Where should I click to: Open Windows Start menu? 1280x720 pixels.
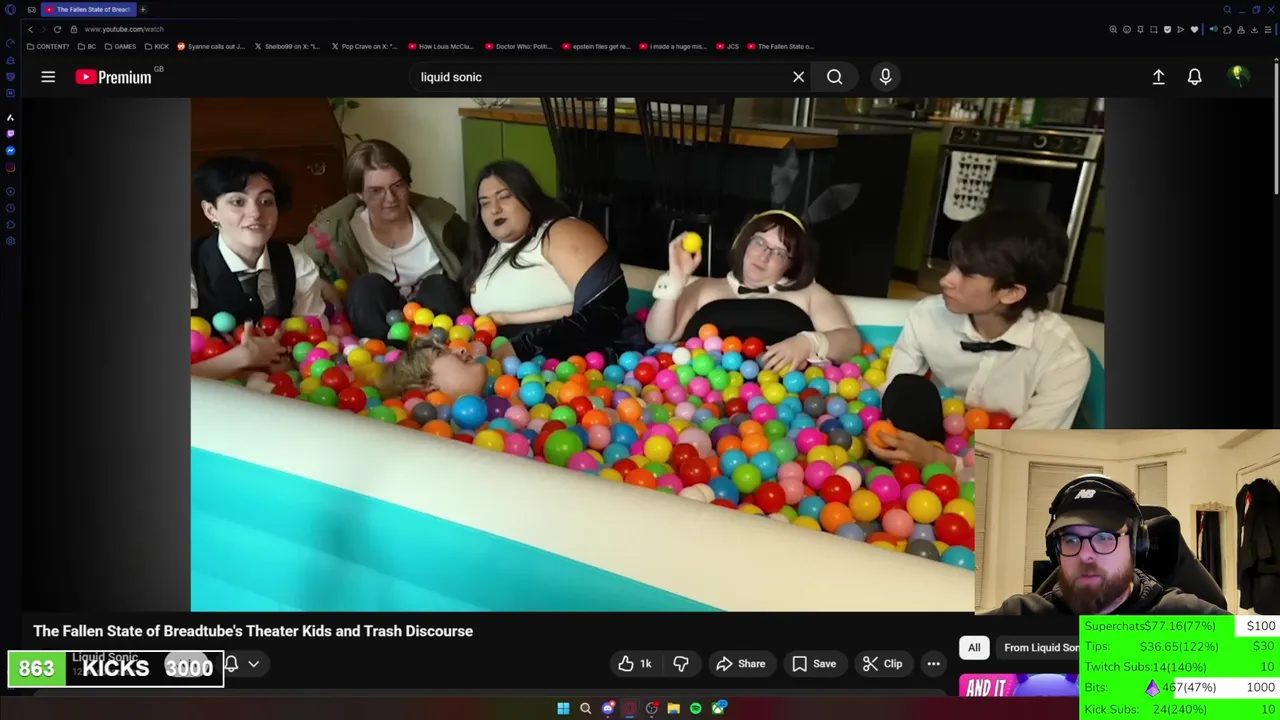[x=563, y=709]
